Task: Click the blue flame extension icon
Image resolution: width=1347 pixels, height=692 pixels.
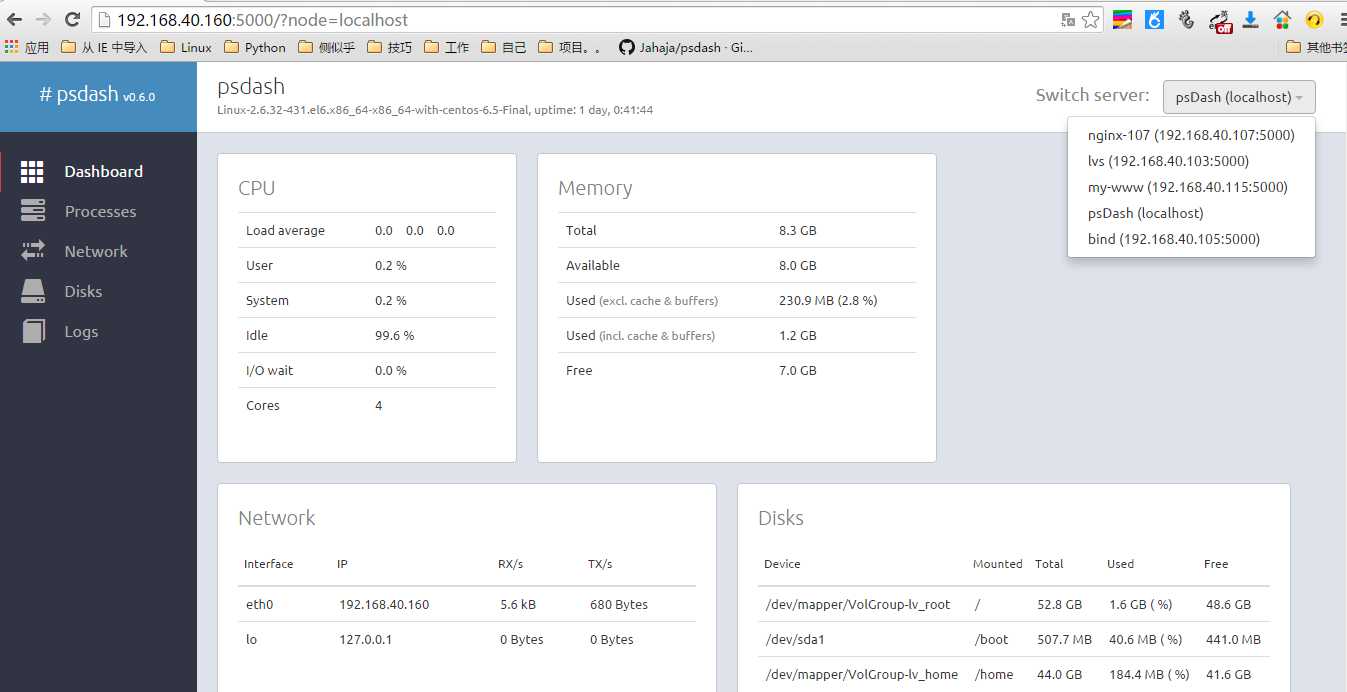Action: click(x=1154, y=19)
